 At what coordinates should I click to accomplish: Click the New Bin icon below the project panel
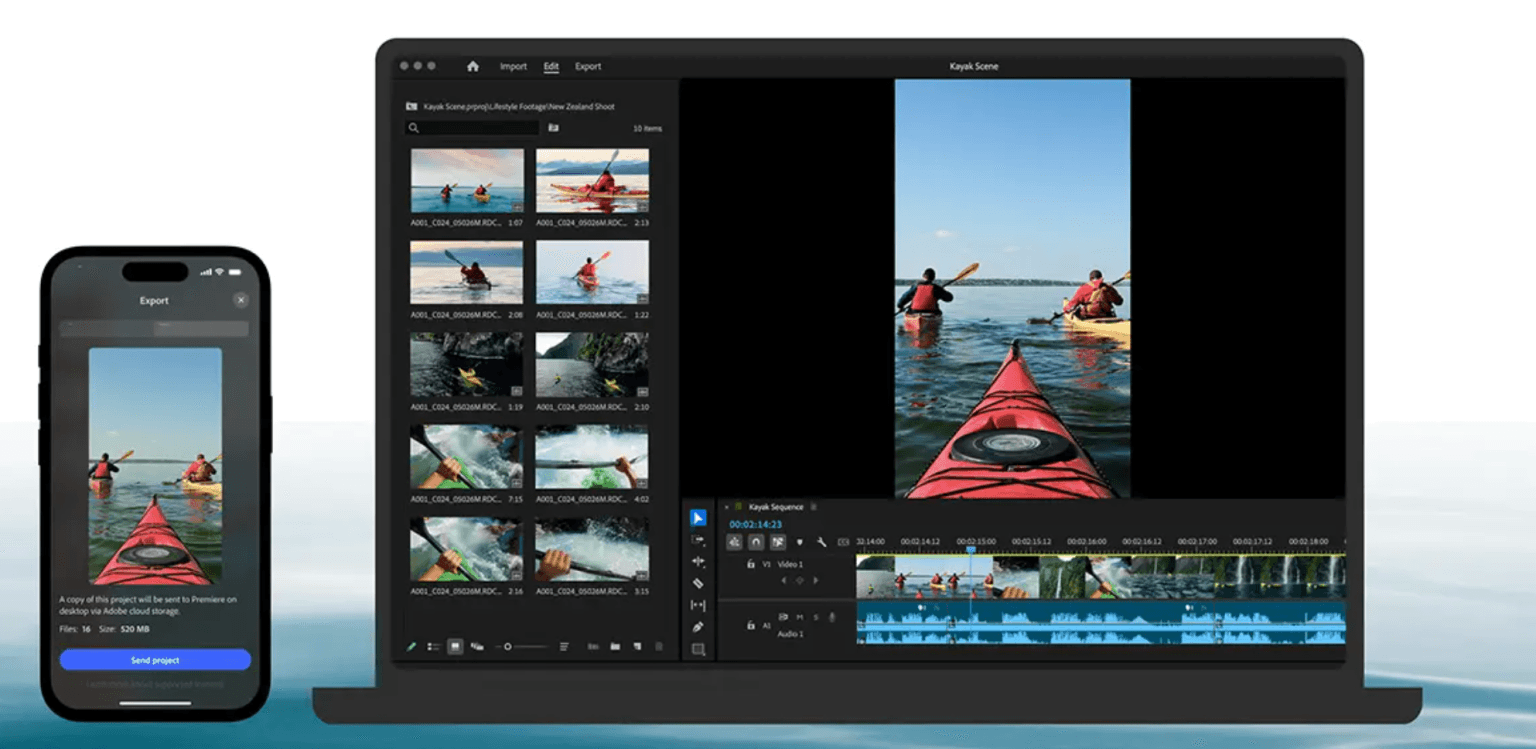[x=615, y=645]
